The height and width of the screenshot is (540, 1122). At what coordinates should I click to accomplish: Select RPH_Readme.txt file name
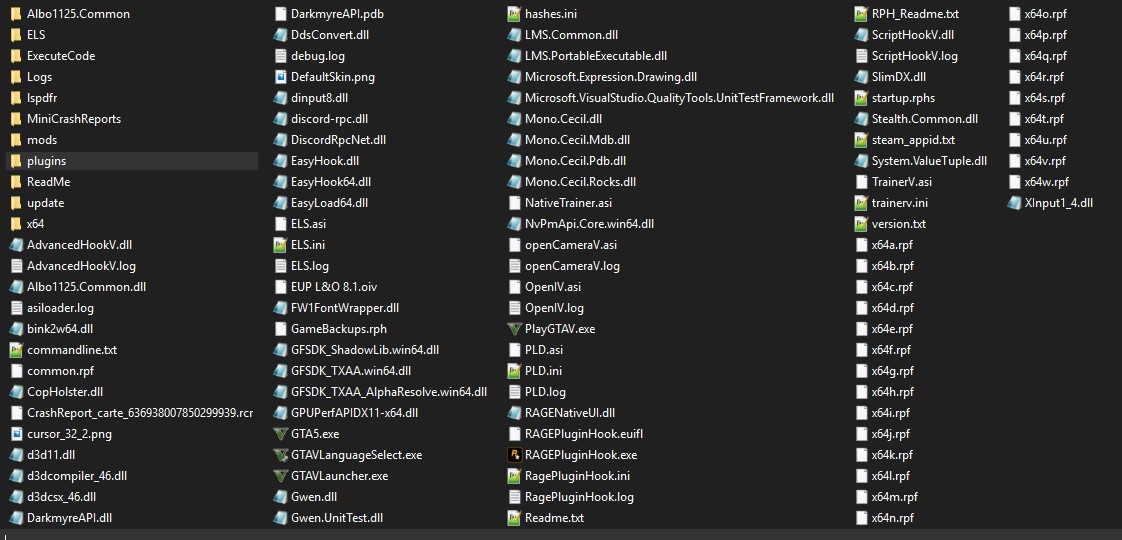point(915,14)
